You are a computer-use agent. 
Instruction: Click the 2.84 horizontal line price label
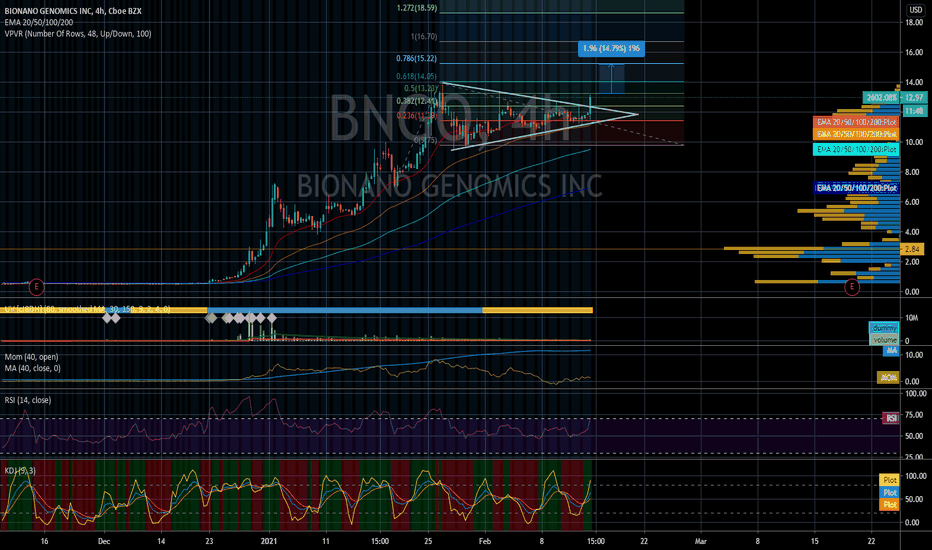(x=912, y=249)
